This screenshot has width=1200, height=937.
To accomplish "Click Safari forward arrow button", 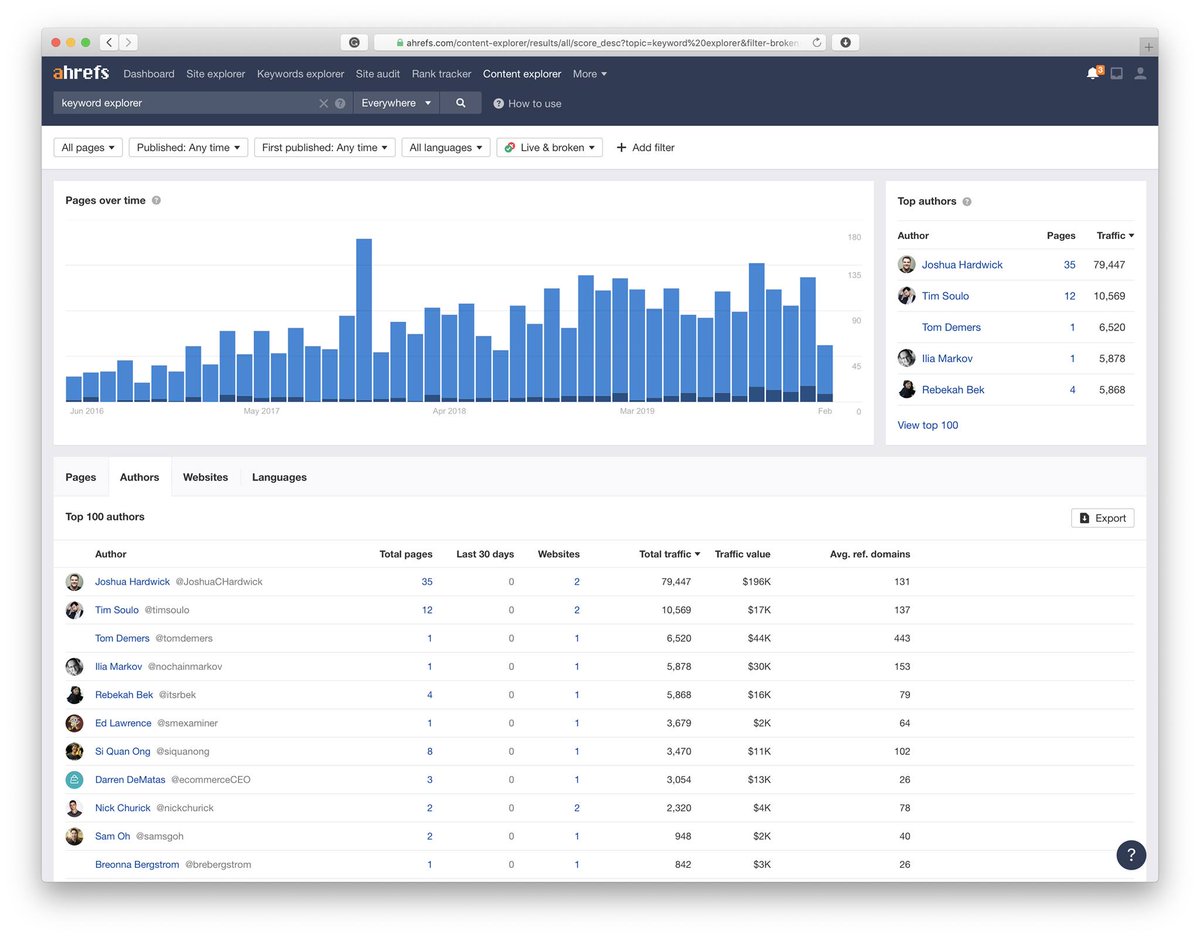I will (128, 42).
